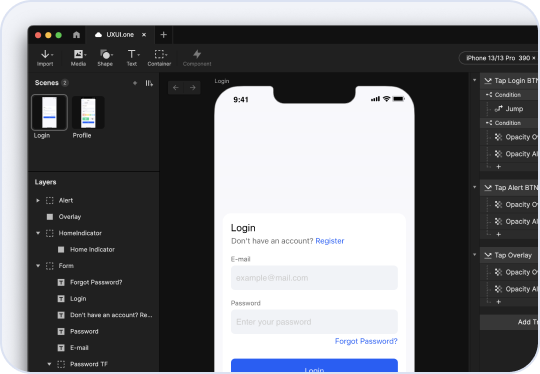Select the Shape tool
540x374 pixels.
105,58
